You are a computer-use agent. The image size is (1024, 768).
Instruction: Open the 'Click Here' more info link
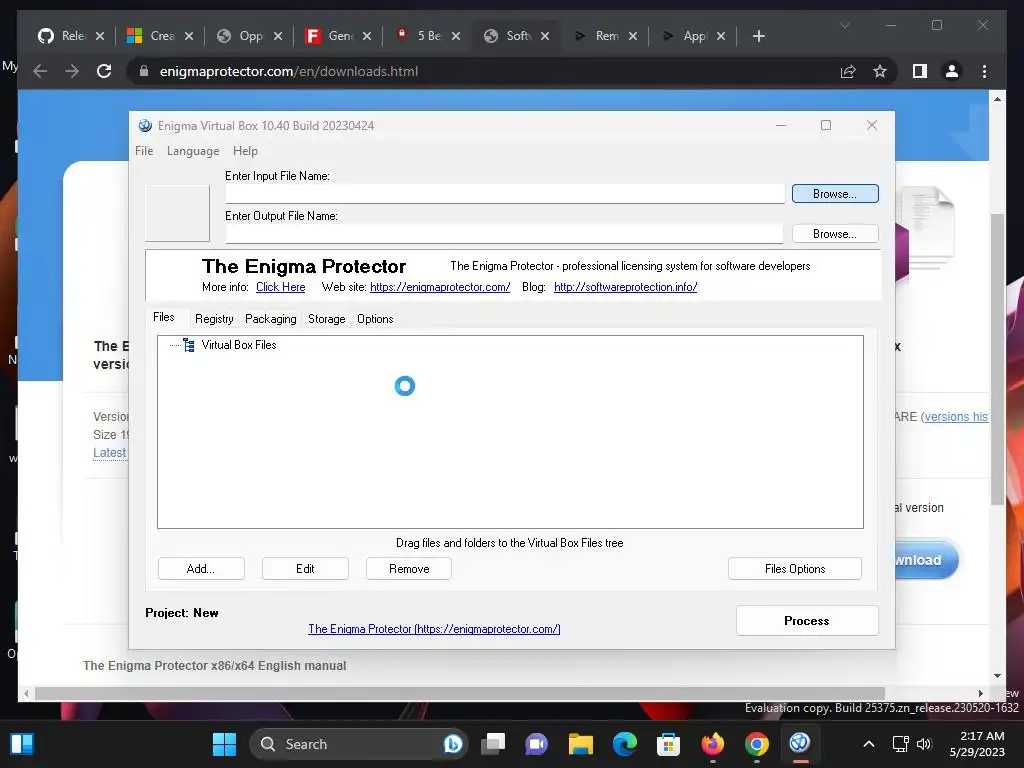click(x=280, y=287)
